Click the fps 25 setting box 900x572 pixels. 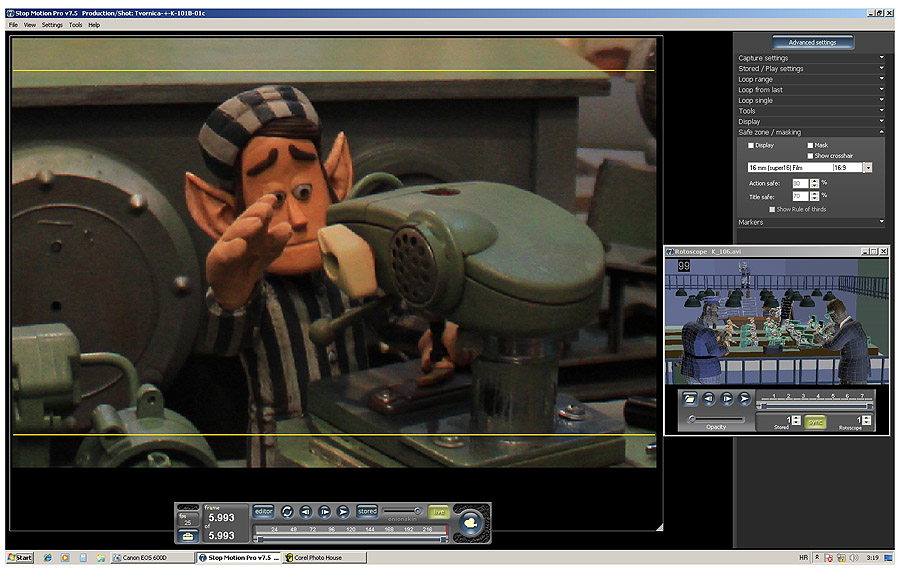coord(188,519)
